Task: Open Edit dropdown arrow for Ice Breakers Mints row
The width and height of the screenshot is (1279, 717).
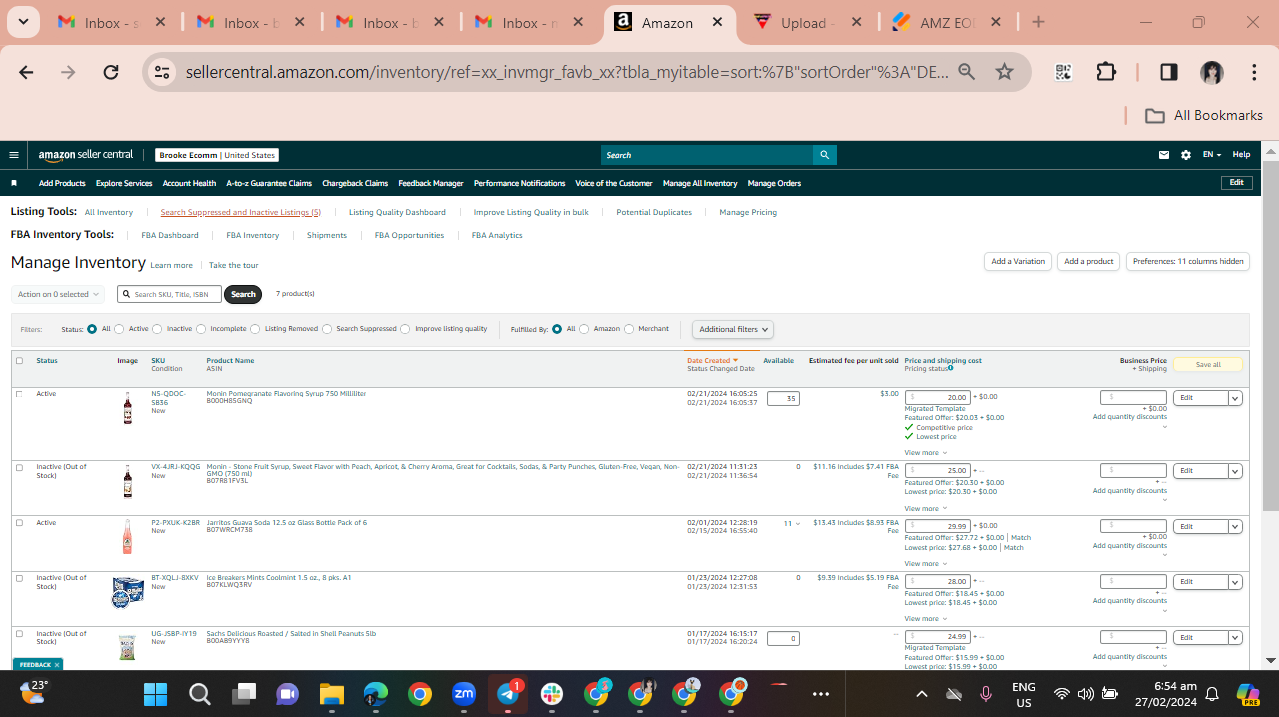Action: [x=1235, y=582]
